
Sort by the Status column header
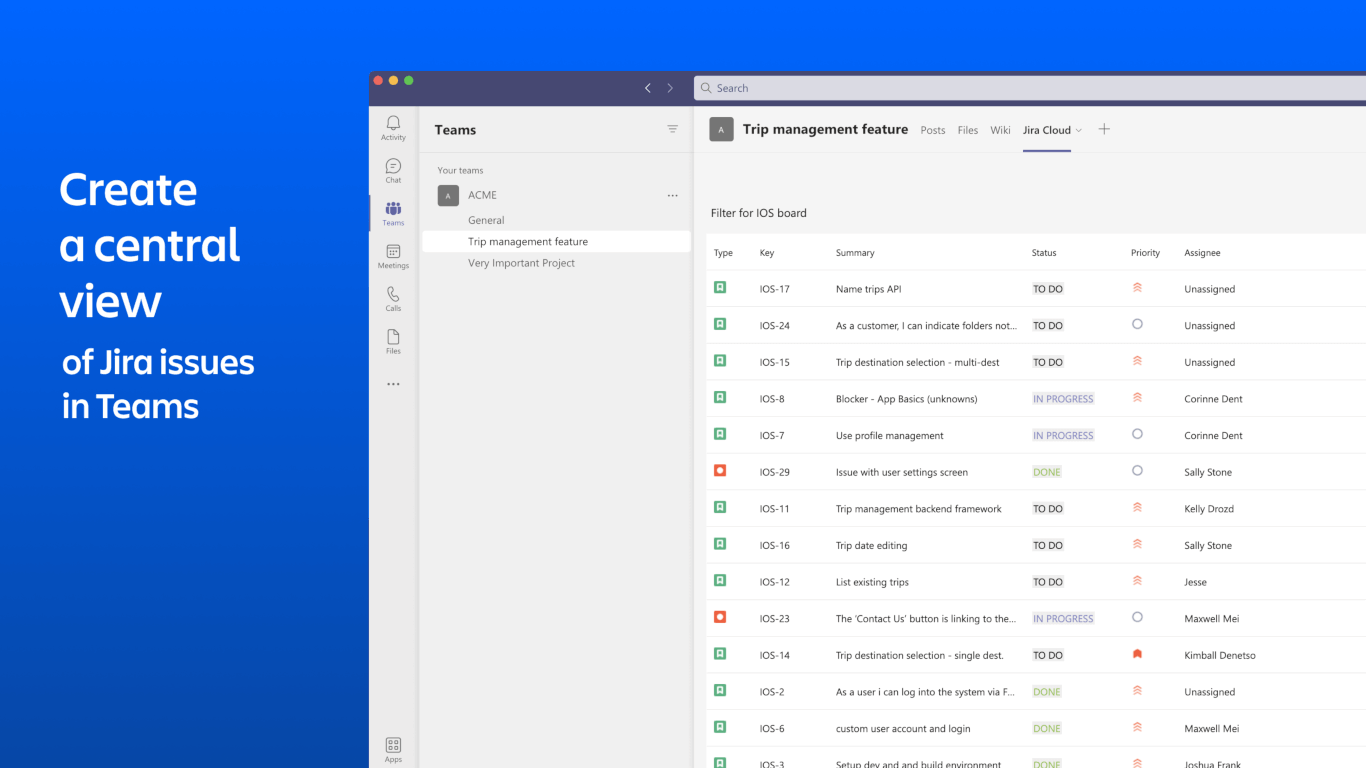click(x=1044, y=253)
